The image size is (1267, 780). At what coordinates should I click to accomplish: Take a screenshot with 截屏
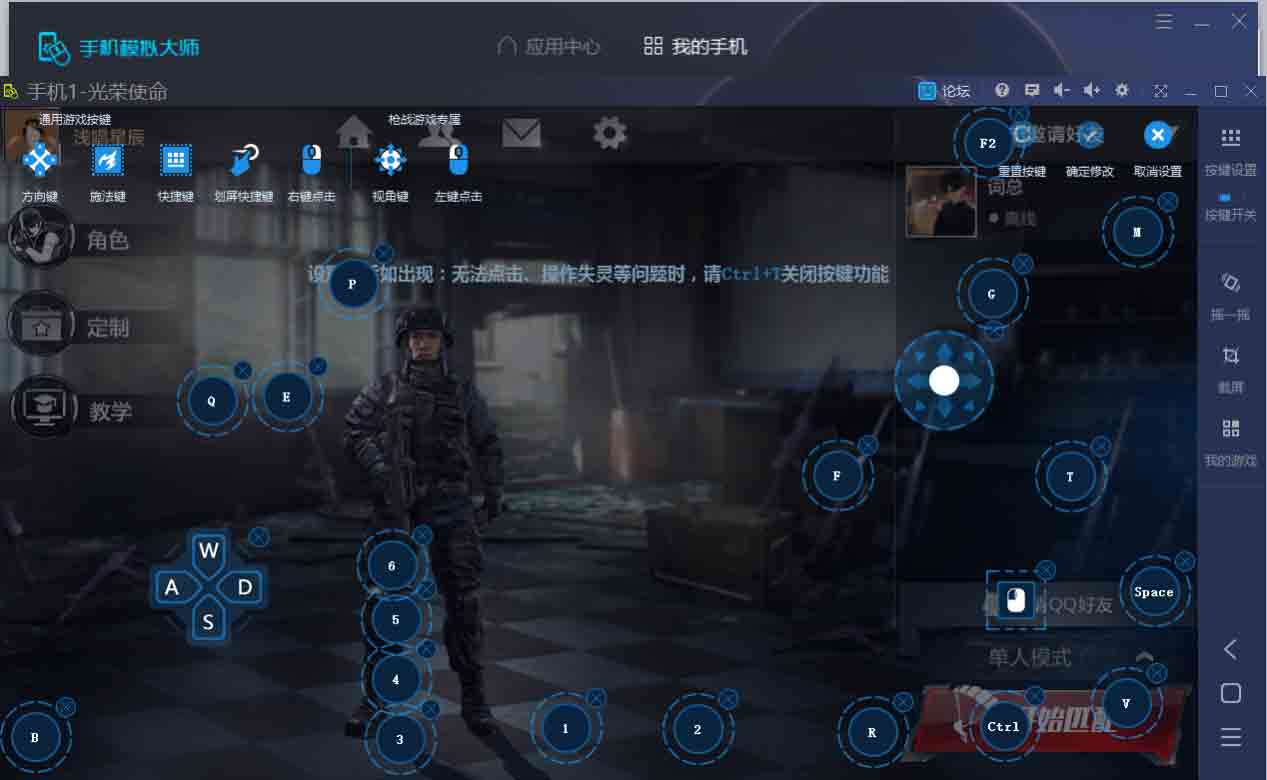click(x=1231, y=369)
